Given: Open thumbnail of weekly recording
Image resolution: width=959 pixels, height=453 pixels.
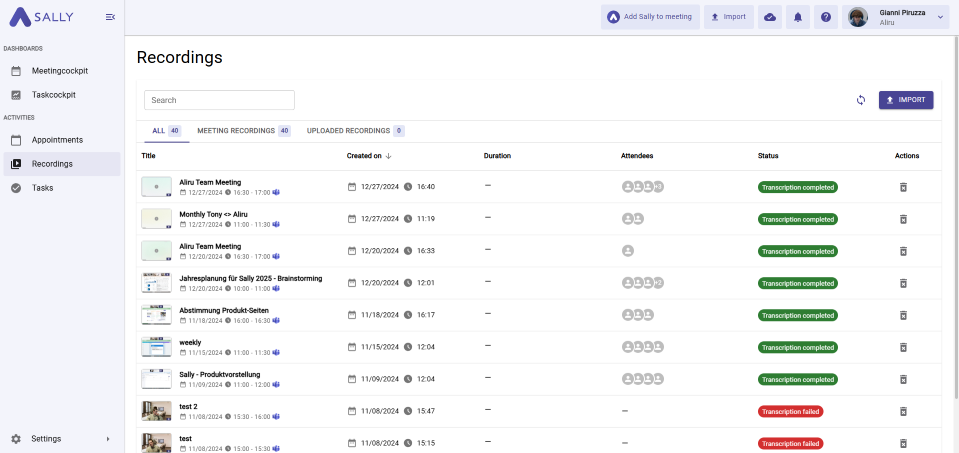Looking at the screenshot, I should click(x=157, y=347).
